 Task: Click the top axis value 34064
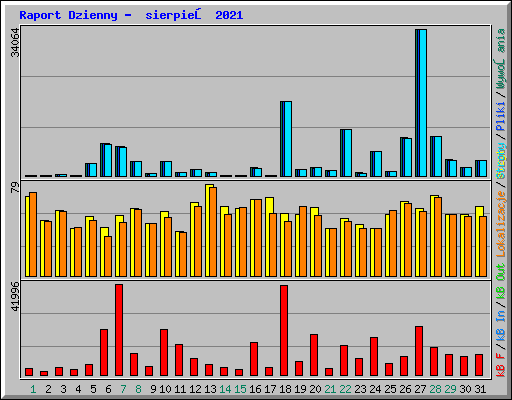pos(15,43)
